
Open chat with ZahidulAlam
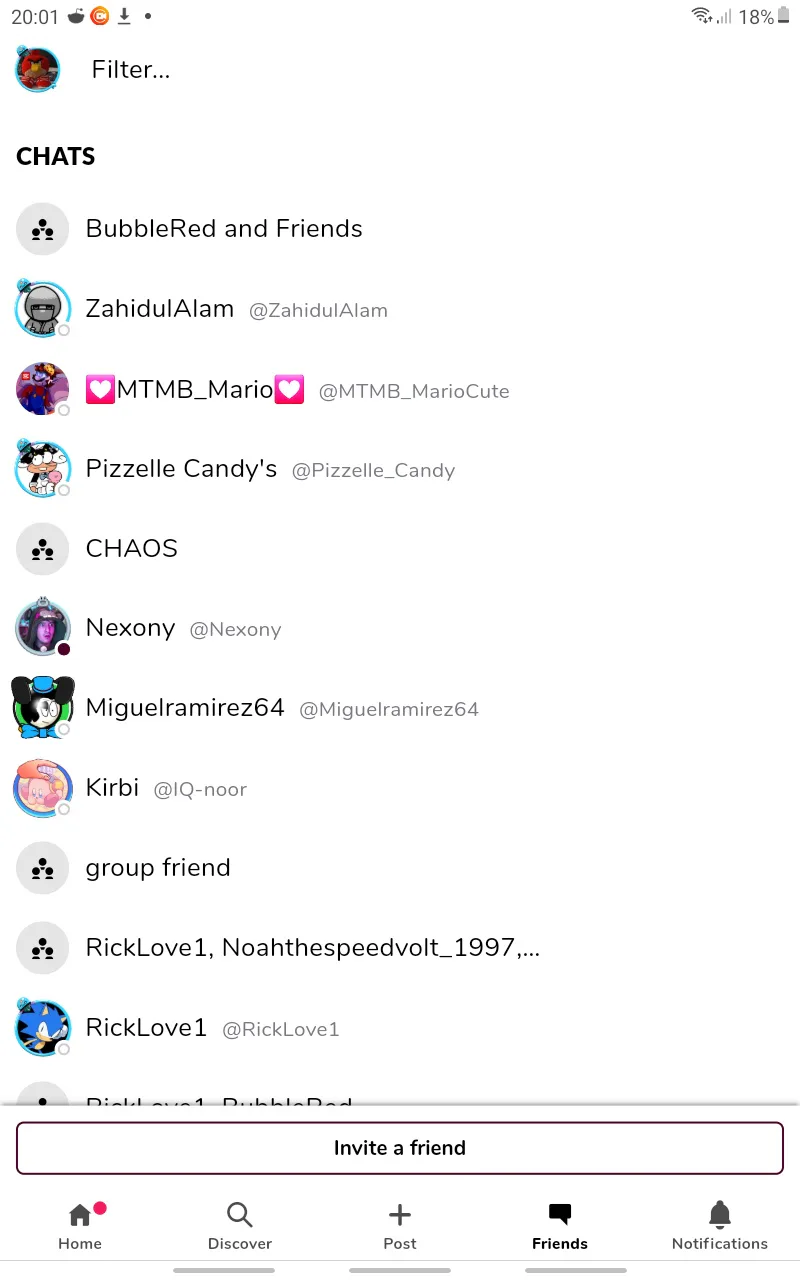pyautogui.click(x=400, y=309)
